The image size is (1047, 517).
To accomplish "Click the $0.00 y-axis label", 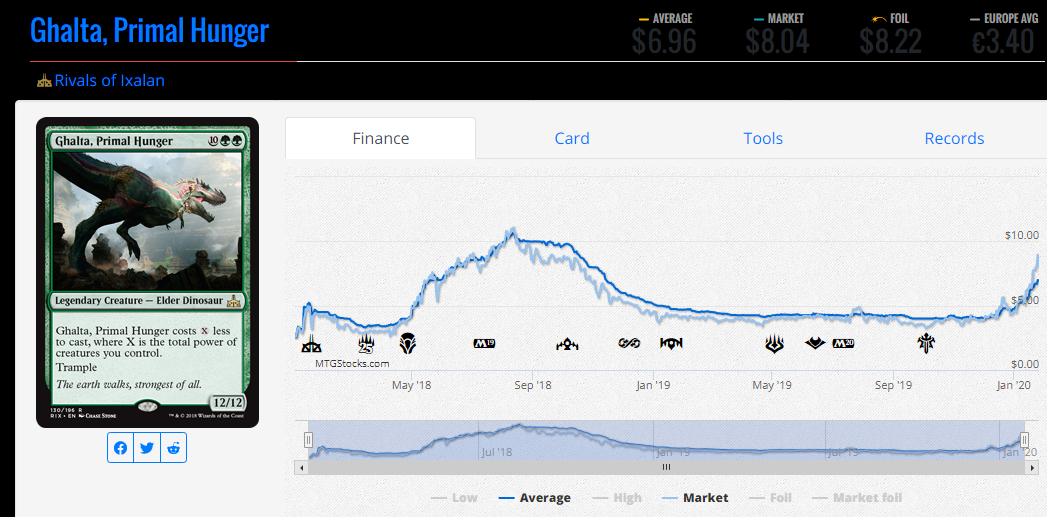I will [1024, 364].
